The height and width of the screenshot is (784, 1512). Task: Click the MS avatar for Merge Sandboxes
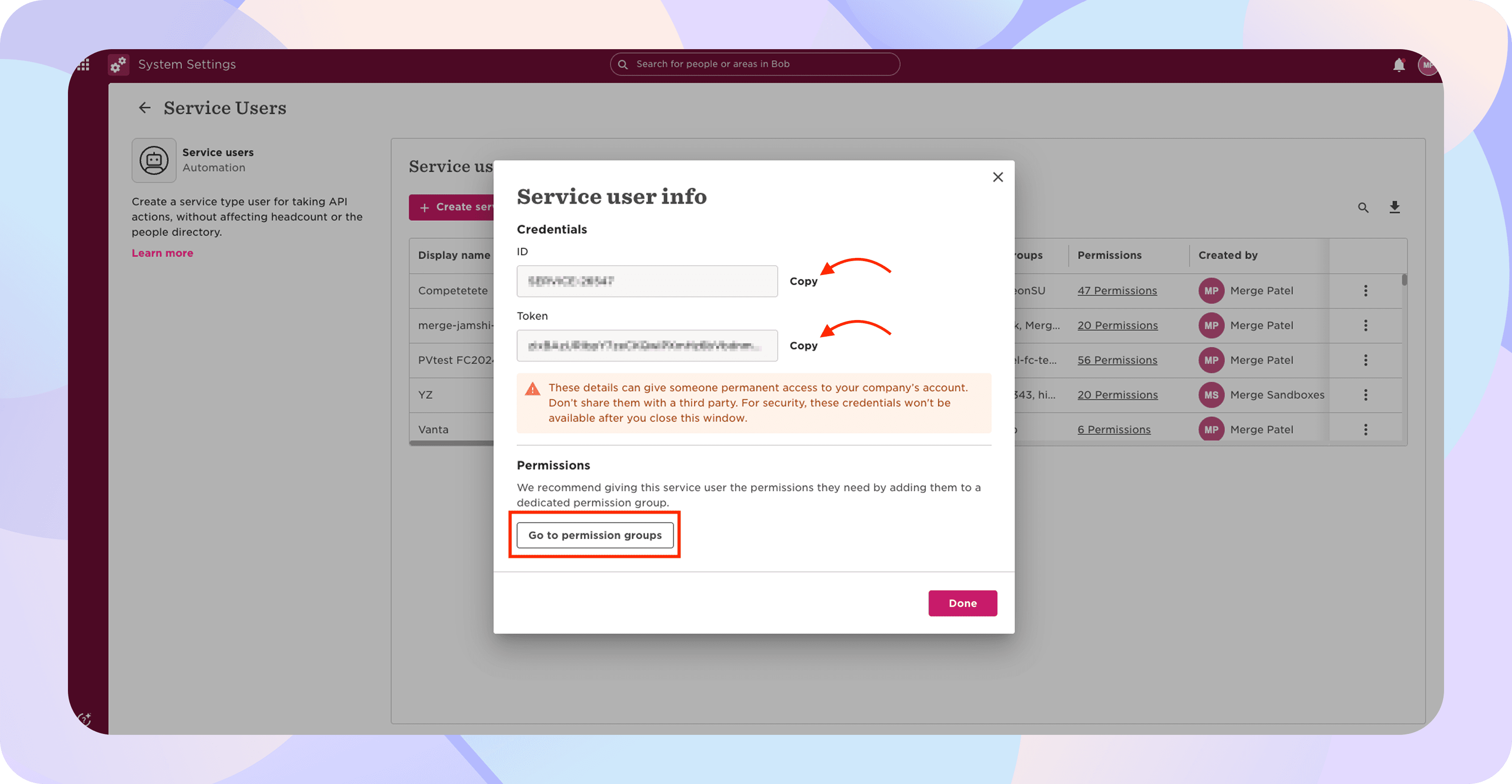tap(1212, 395)
